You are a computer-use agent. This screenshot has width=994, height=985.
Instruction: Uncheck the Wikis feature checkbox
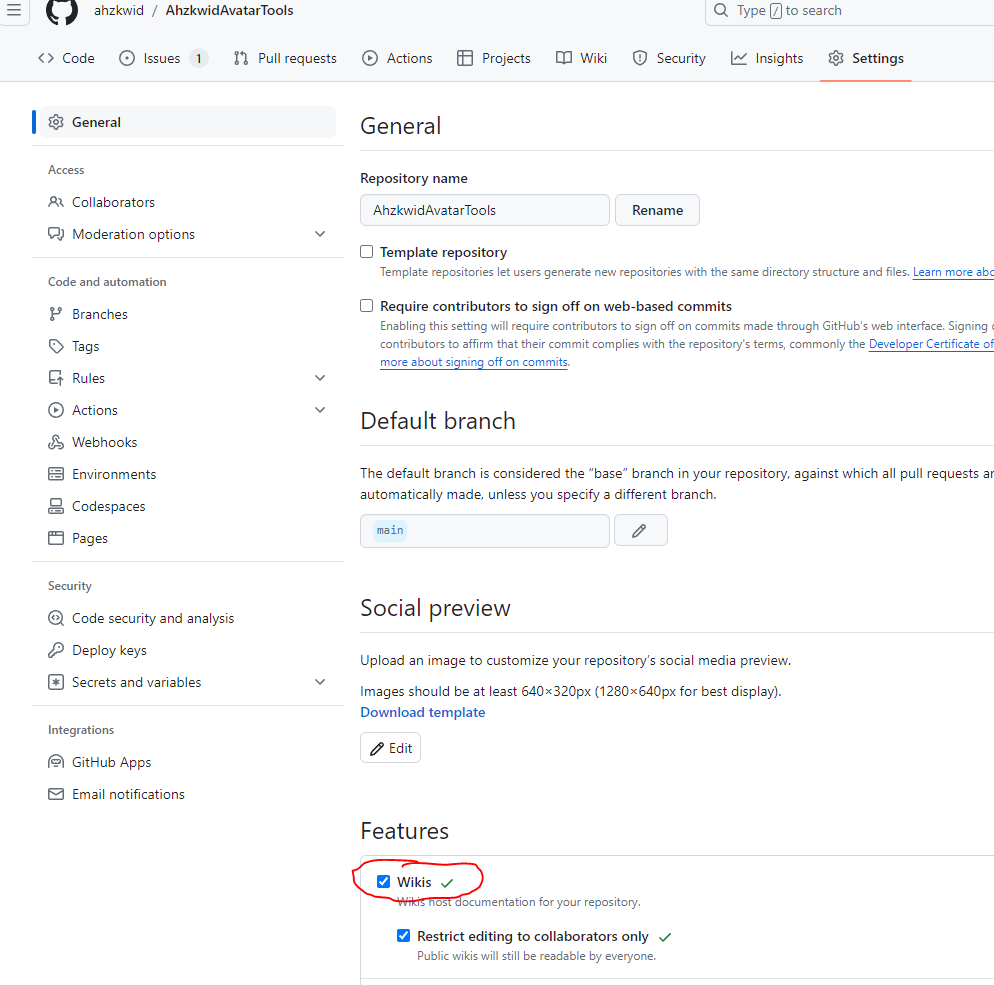coord(383,882)
